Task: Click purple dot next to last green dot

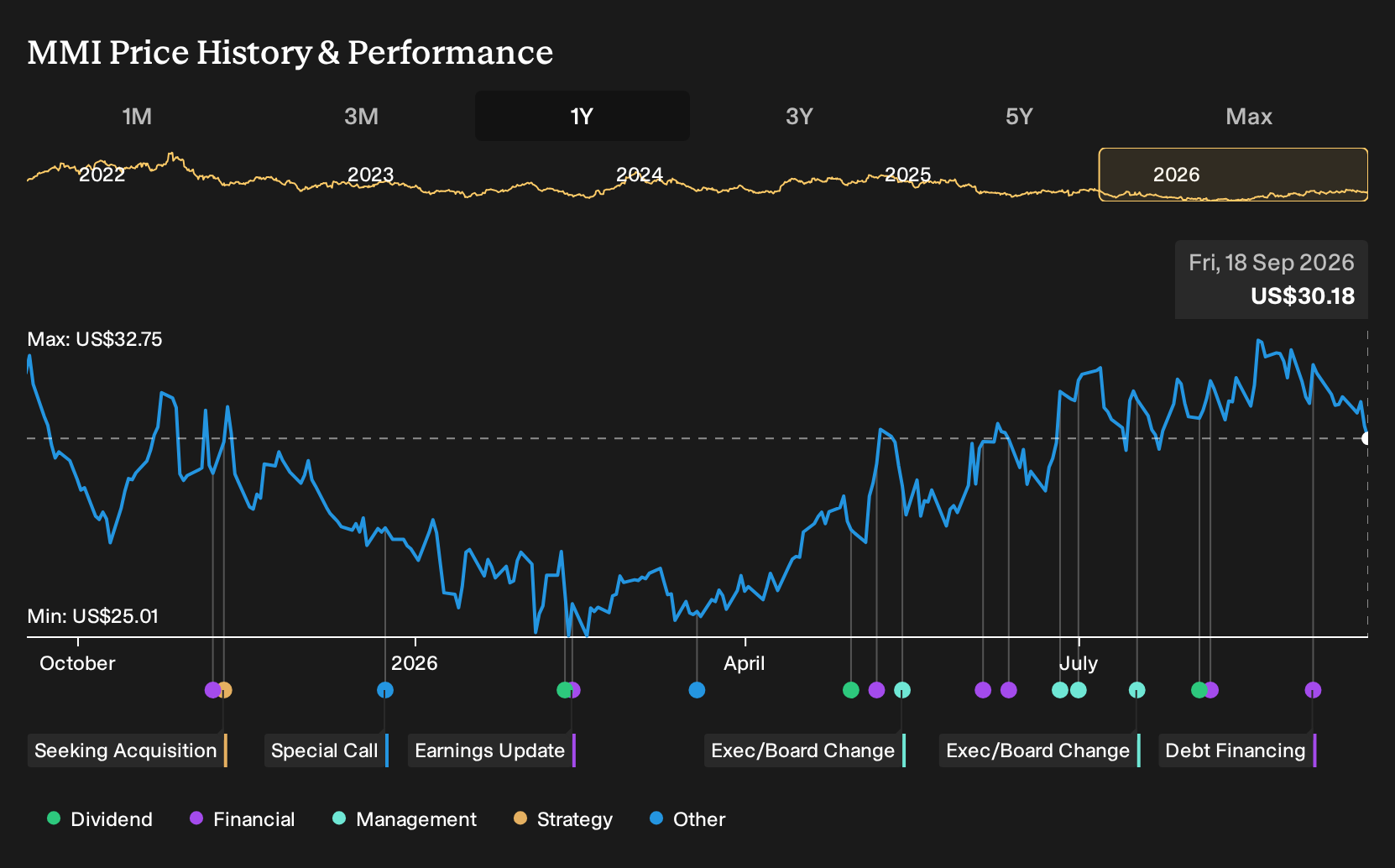Action: coord(1211,690)
